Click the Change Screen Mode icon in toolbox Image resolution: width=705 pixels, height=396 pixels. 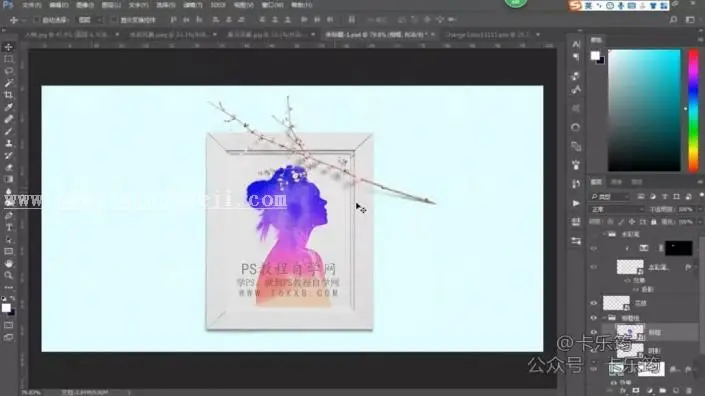9,337
